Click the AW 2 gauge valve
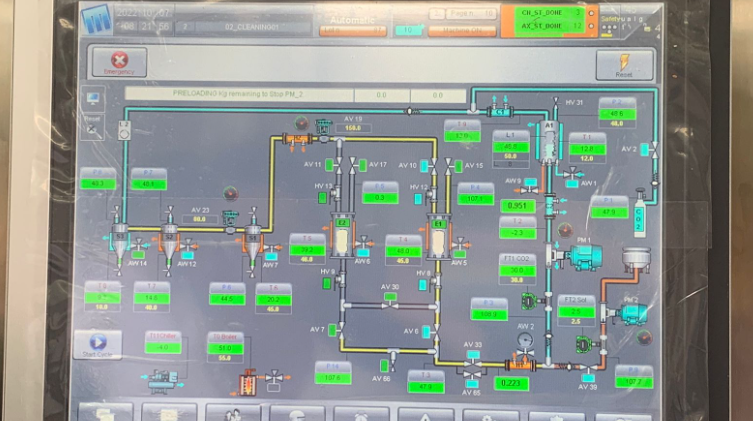 (x=524, y=343)
